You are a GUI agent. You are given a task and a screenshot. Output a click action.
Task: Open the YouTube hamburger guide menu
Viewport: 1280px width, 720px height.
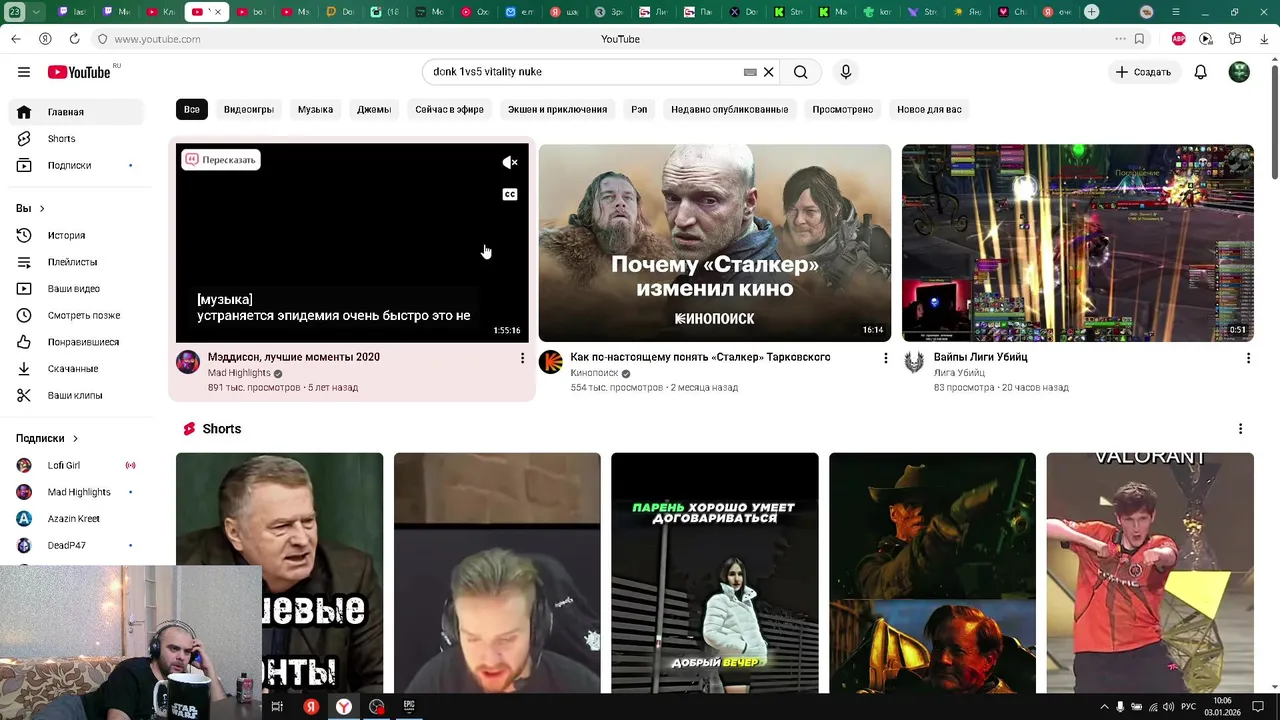tap(24, 72)
